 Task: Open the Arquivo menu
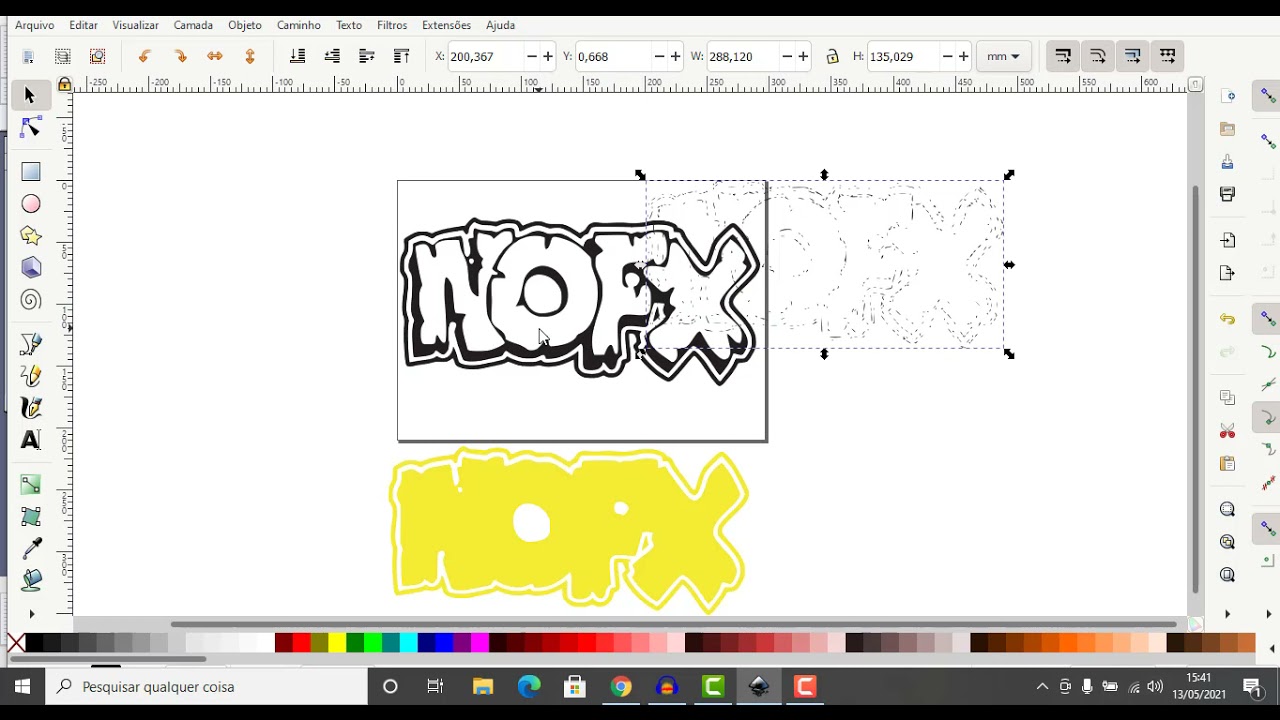click(35, 25)
